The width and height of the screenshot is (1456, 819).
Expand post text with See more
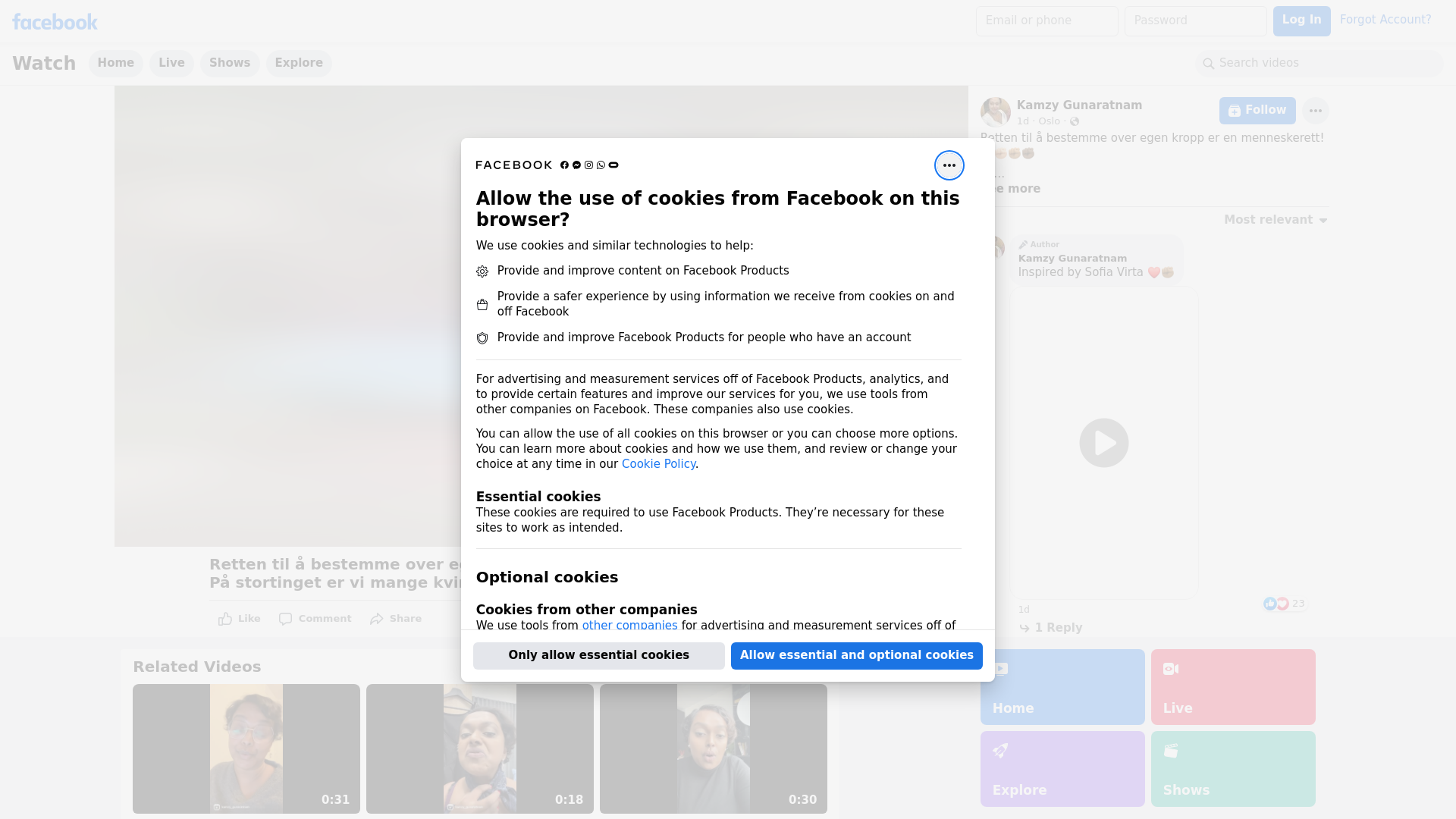coord(1016,189)
